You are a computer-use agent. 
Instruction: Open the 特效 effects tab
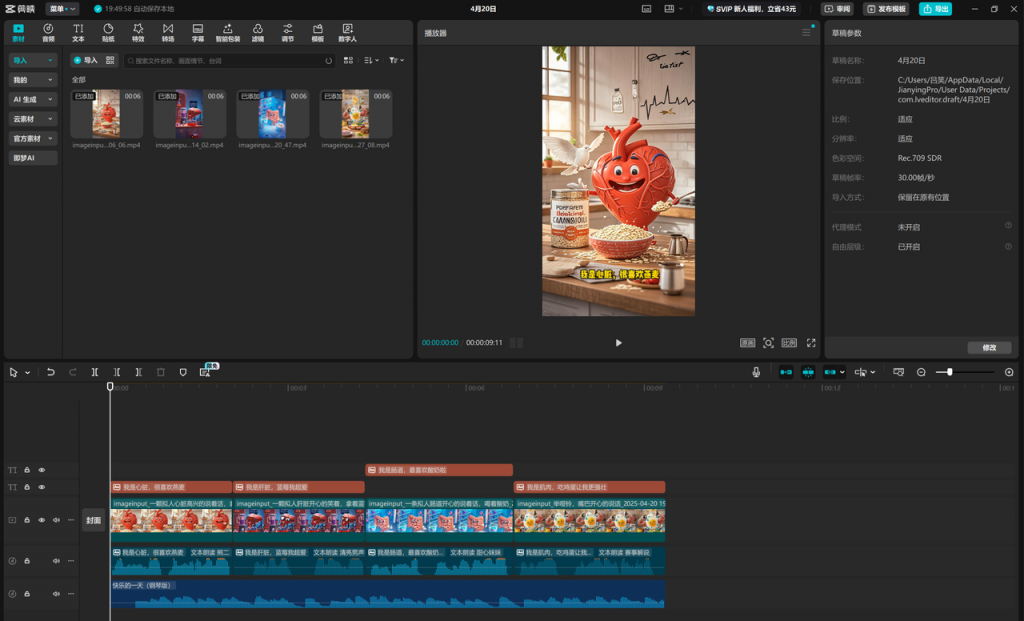pyautogui.click(x=138, y=33)
